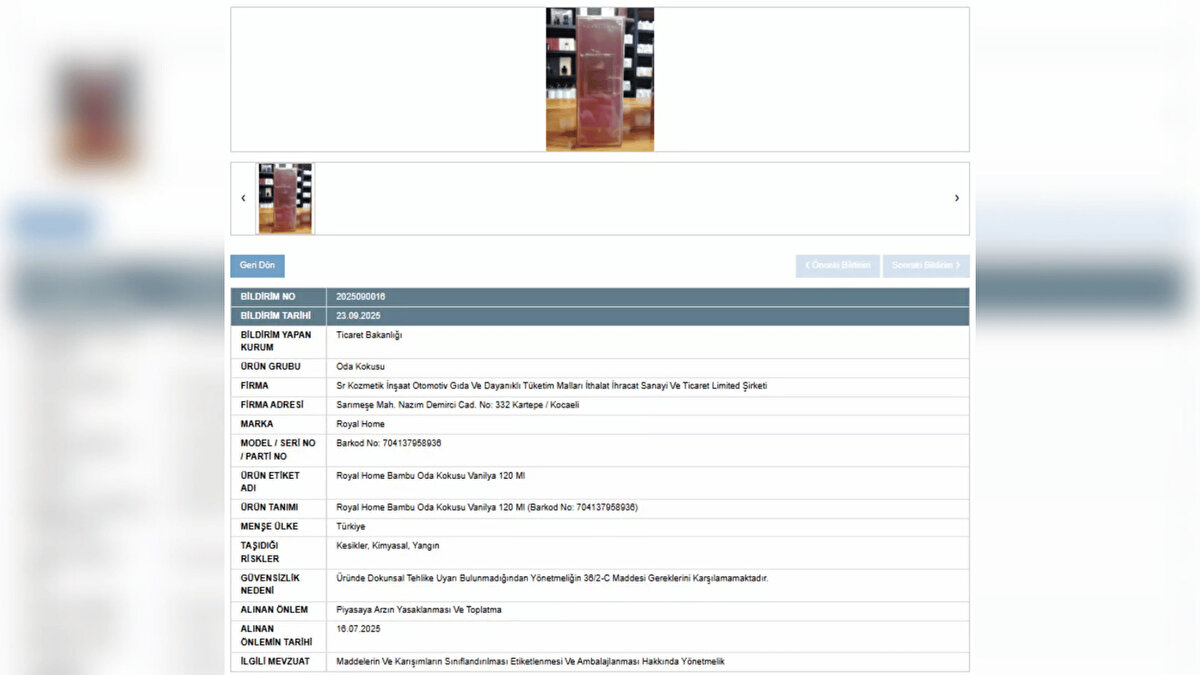Click the notification date 23.09.2025
The width and height of the screenshot is (1200, 675).
[x=359, y=316]
